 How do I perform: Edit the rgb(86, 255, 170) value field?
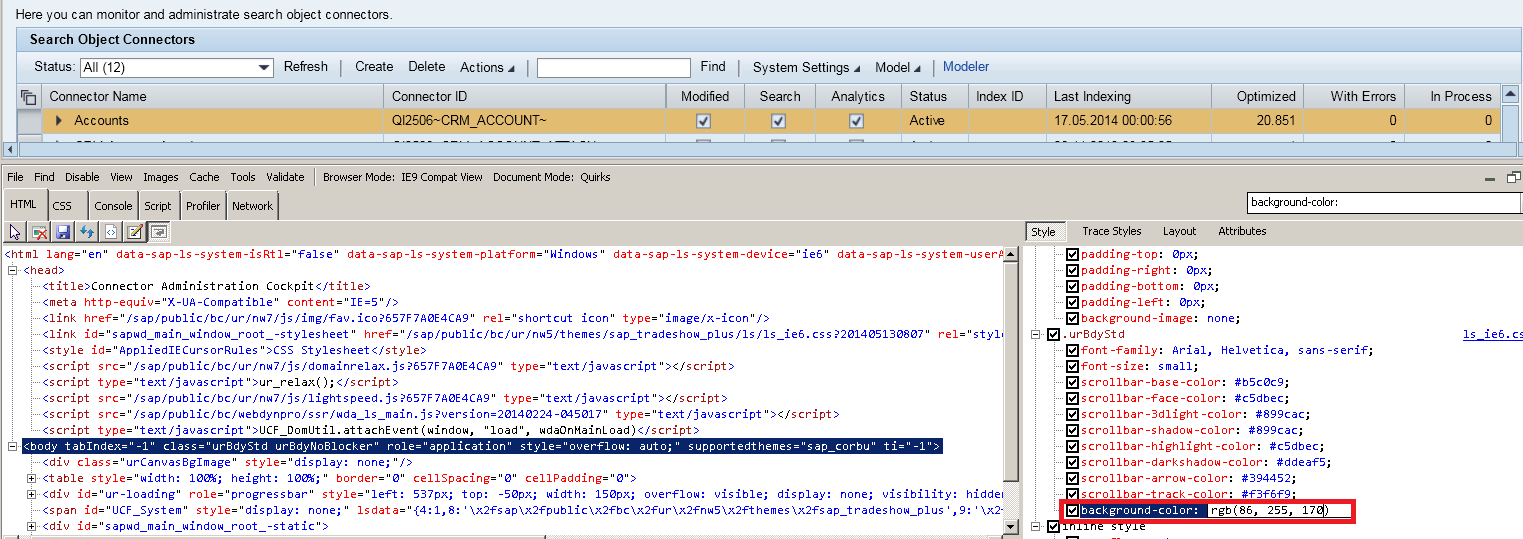tap(1279, 511)
